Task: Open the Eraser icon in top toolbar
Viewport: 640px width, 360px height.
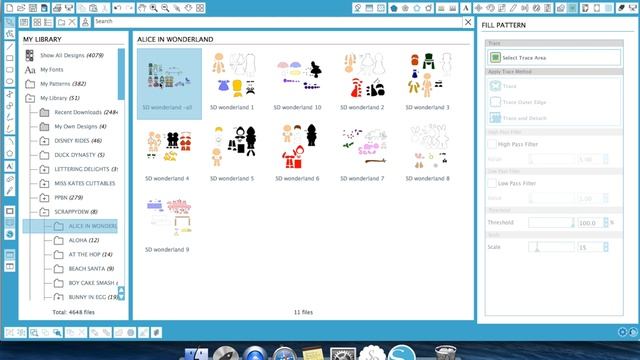Action: [x=621, y=8]
